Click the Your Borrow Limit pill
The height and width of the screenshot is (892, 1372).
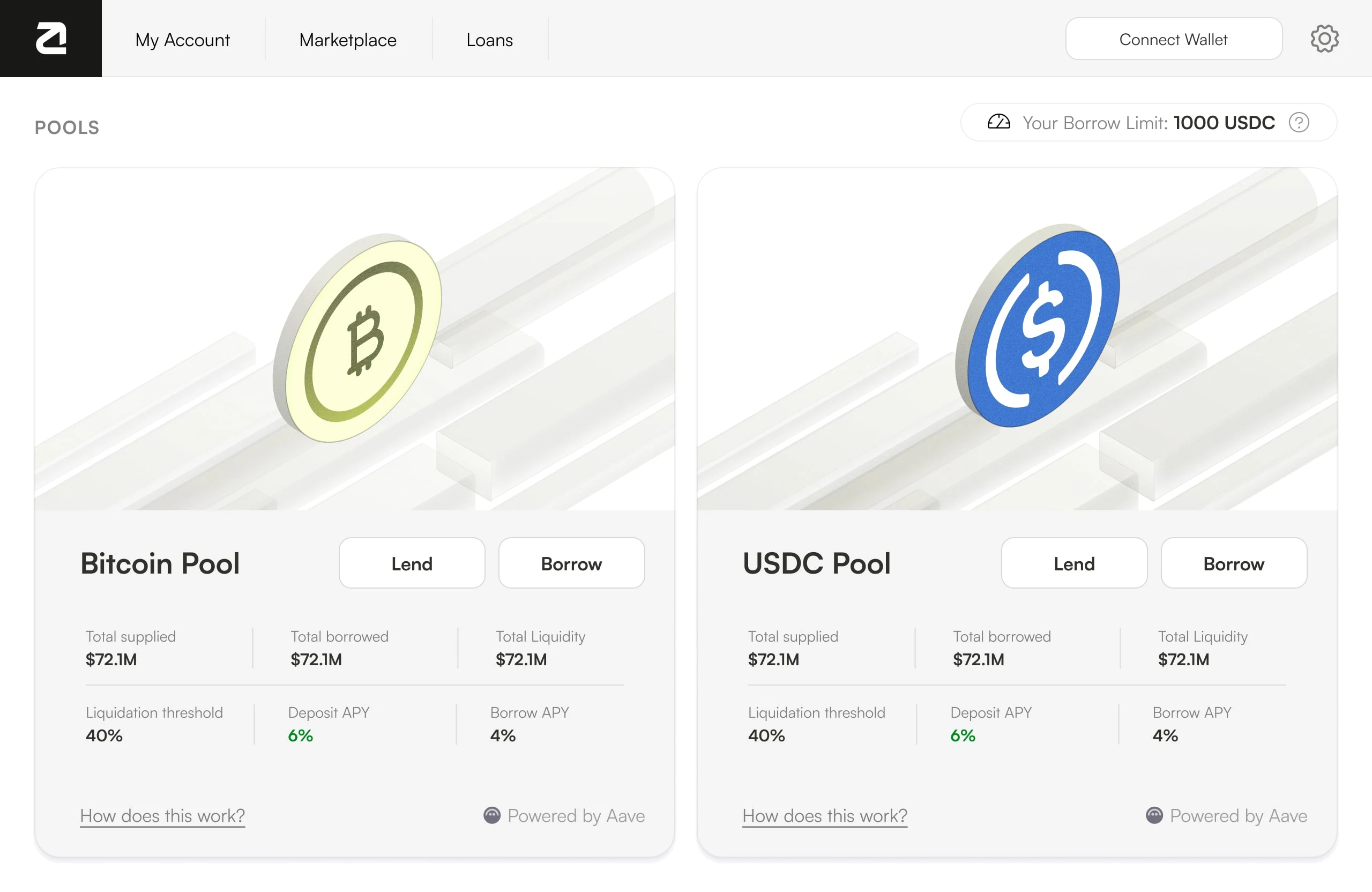pyautogui.click(x=1149, y=122)
